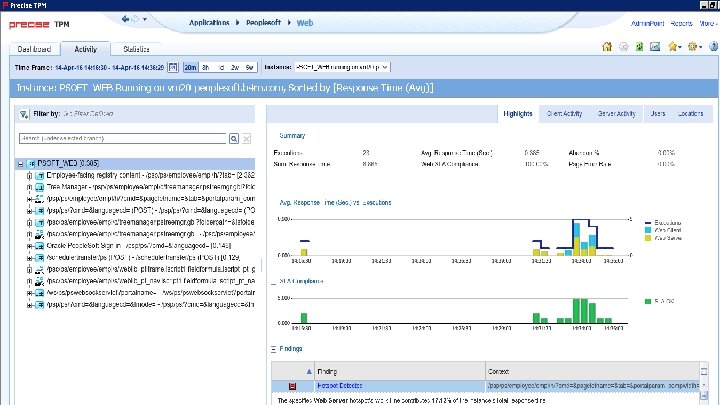The height and width of the screenshot is (405, 720).
Task: Expand the Tree Manager tree node
Action: tap(29, 187)
